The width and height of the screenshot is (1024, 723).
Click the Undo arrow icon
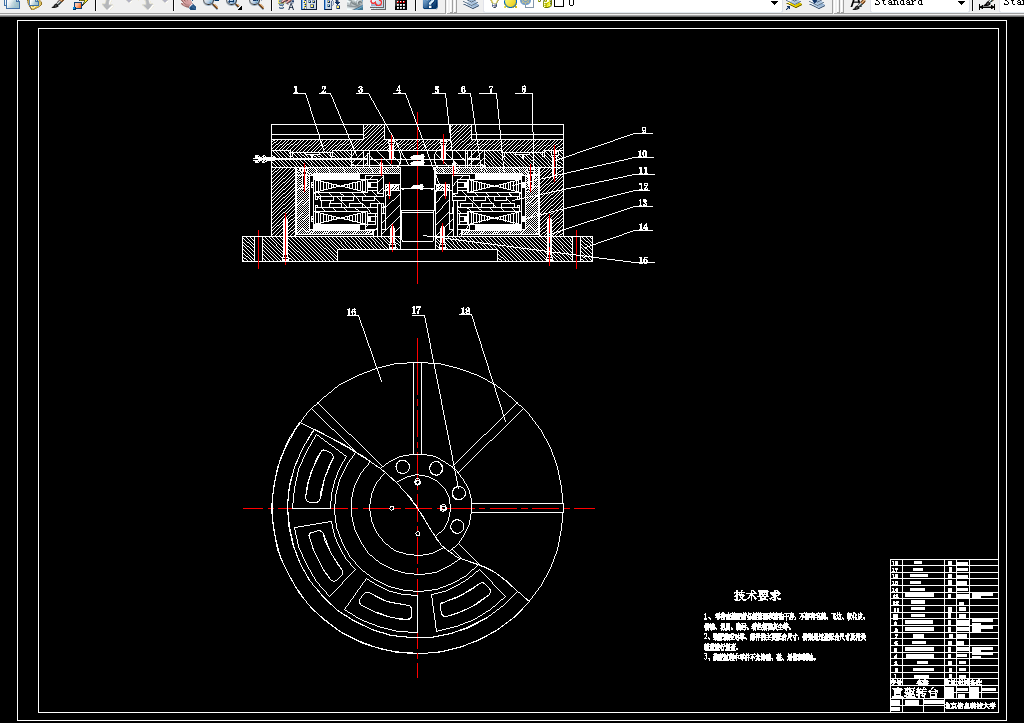[108, 4]
